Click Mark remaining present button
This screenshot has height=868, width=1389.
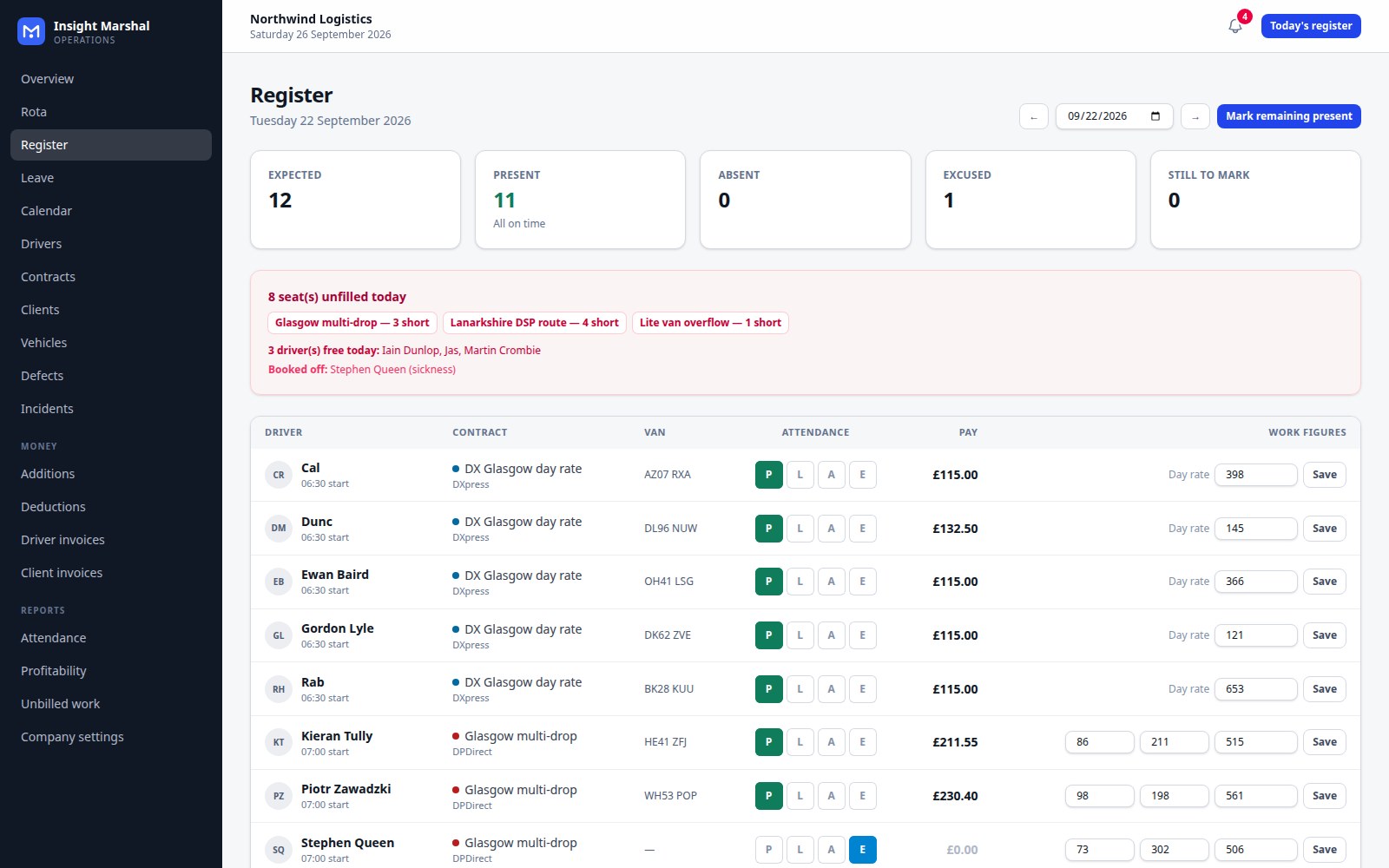(1288, 116)
